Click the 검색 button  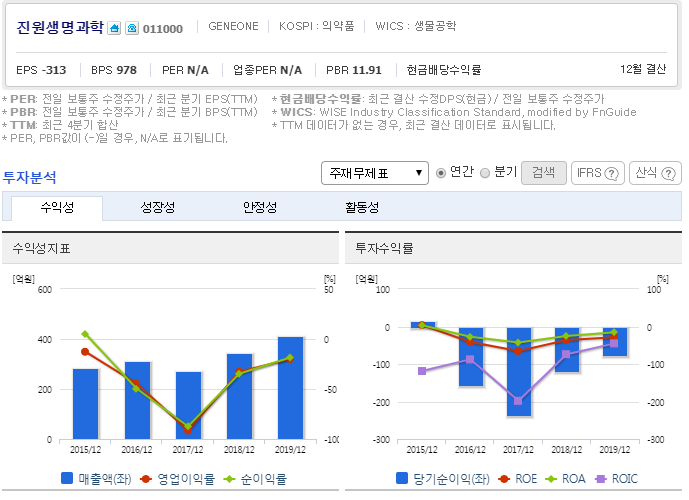coord(544,173)
